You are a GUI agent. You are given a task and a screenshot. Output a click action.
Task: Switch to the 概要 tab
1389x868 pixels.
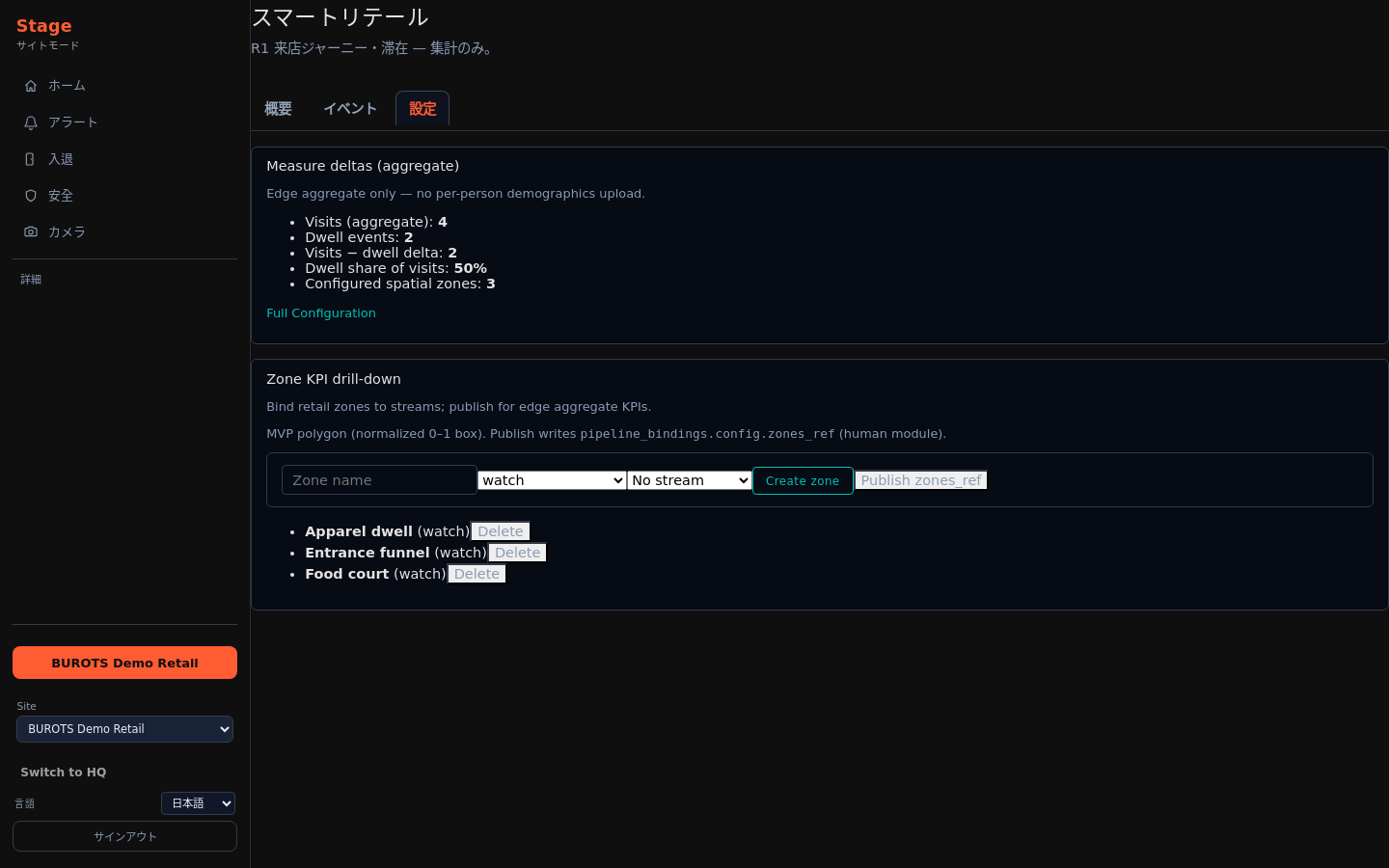tap(278, 109)
